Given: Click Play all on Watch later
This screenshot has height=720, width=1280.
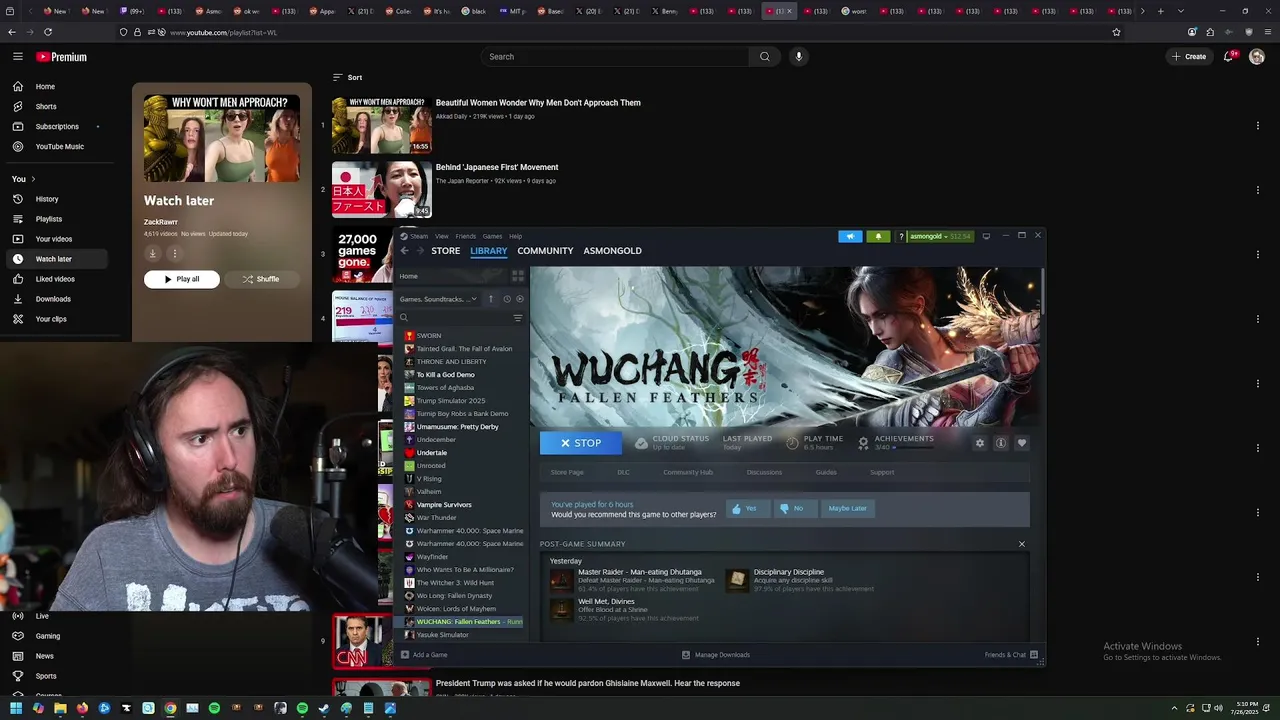Looking at the screenshot, I should [x=181, y=279].
